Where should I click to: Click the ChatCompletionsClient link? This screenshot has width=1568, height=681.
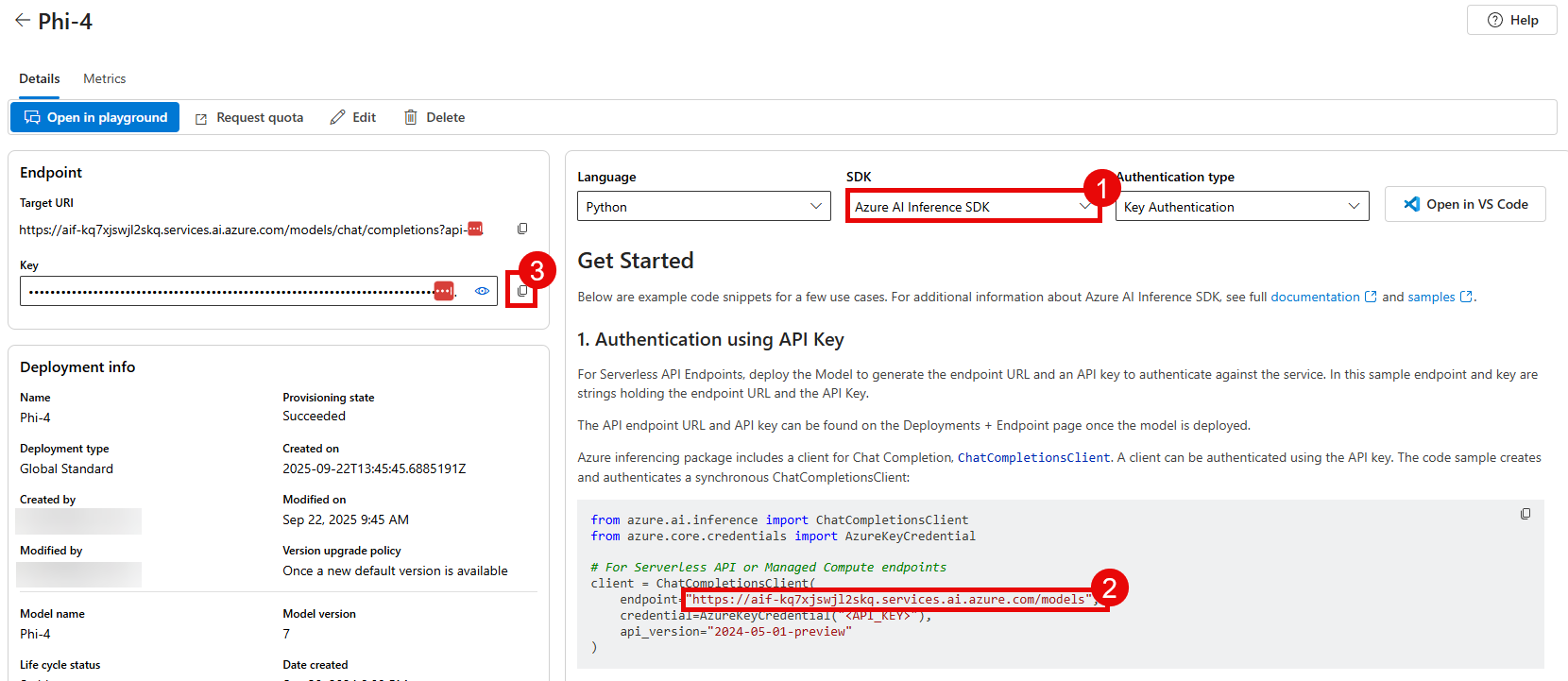click(x=1033, y=457)
